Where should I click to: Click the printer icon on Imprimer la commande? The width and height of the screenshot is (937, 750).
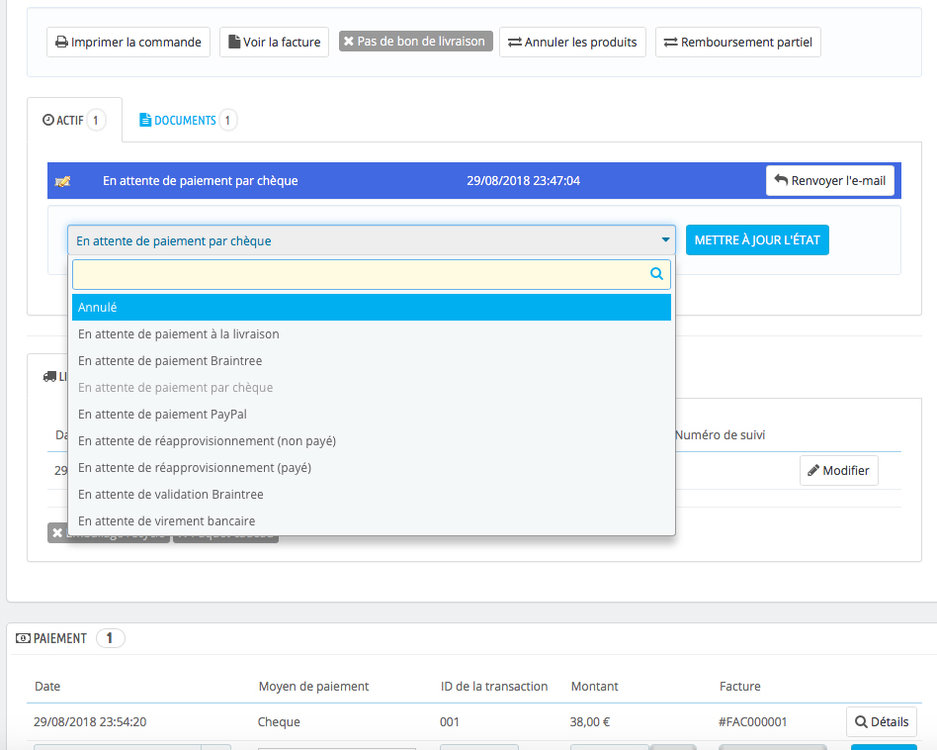62,42
